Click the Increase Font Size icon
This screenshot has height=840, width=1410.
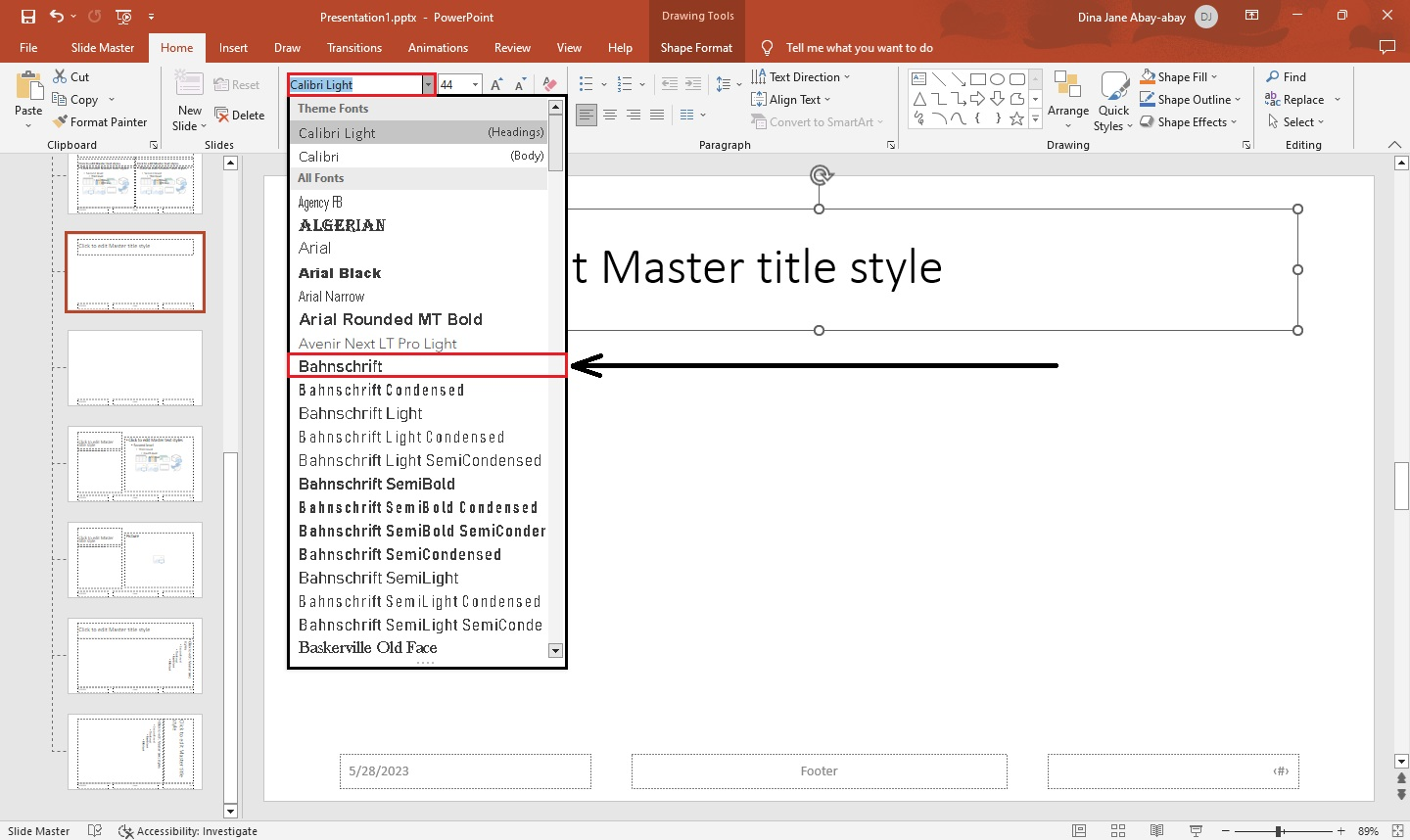pyautogui.click(x=495, y=83)
